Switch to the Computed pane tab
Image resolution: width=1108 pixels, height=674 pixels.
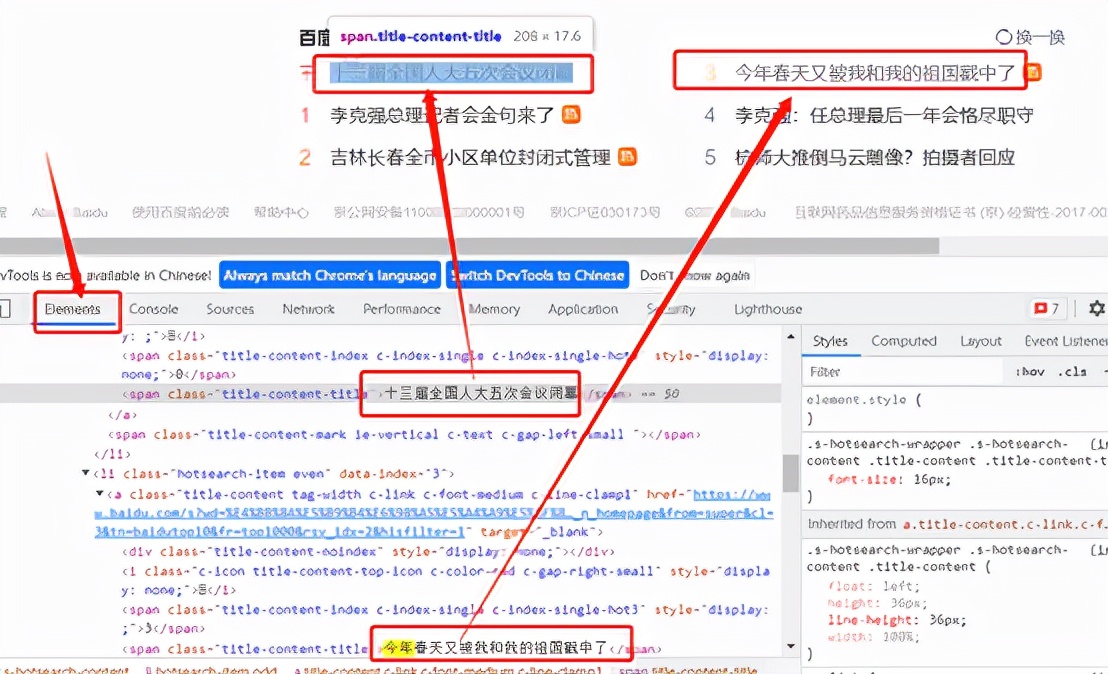(904, 341)
